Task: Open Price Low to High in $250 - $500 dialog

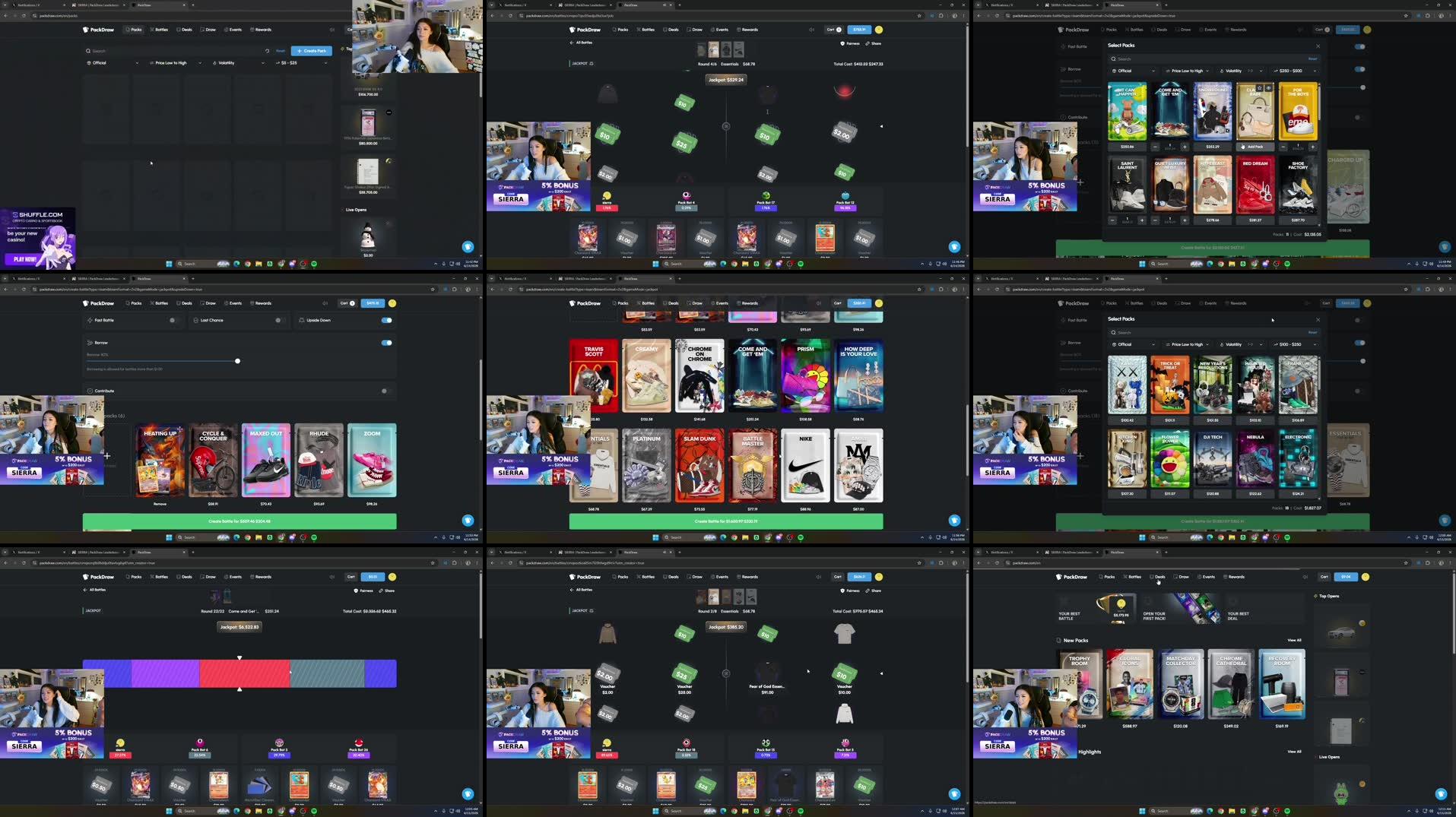Action: point(1187,71)
